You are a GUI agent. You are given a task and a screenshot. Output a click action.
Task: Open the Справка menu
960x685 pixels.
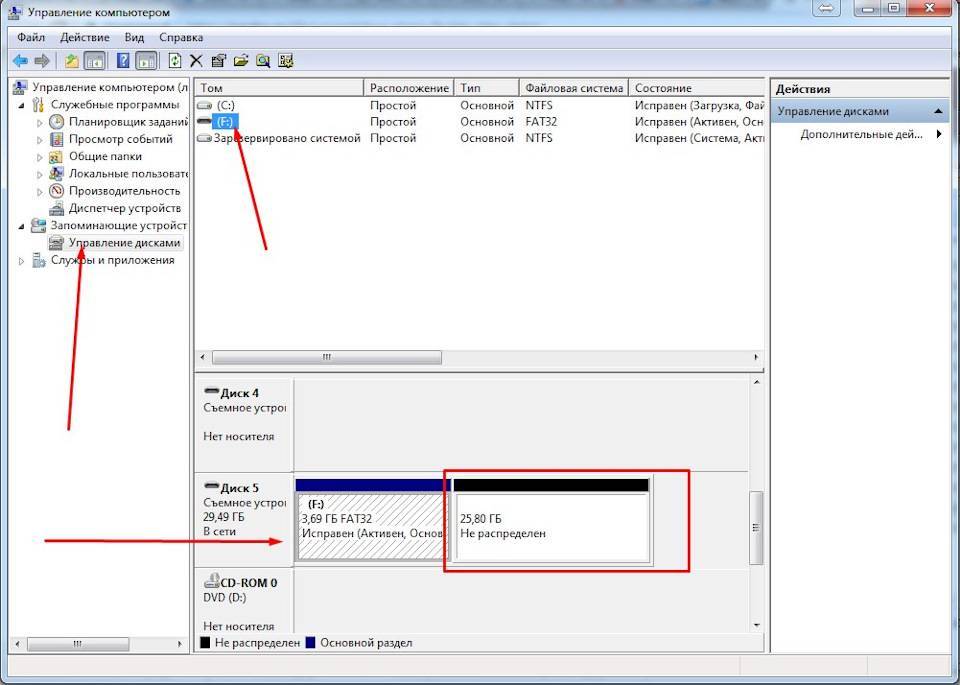pos(181,37)
